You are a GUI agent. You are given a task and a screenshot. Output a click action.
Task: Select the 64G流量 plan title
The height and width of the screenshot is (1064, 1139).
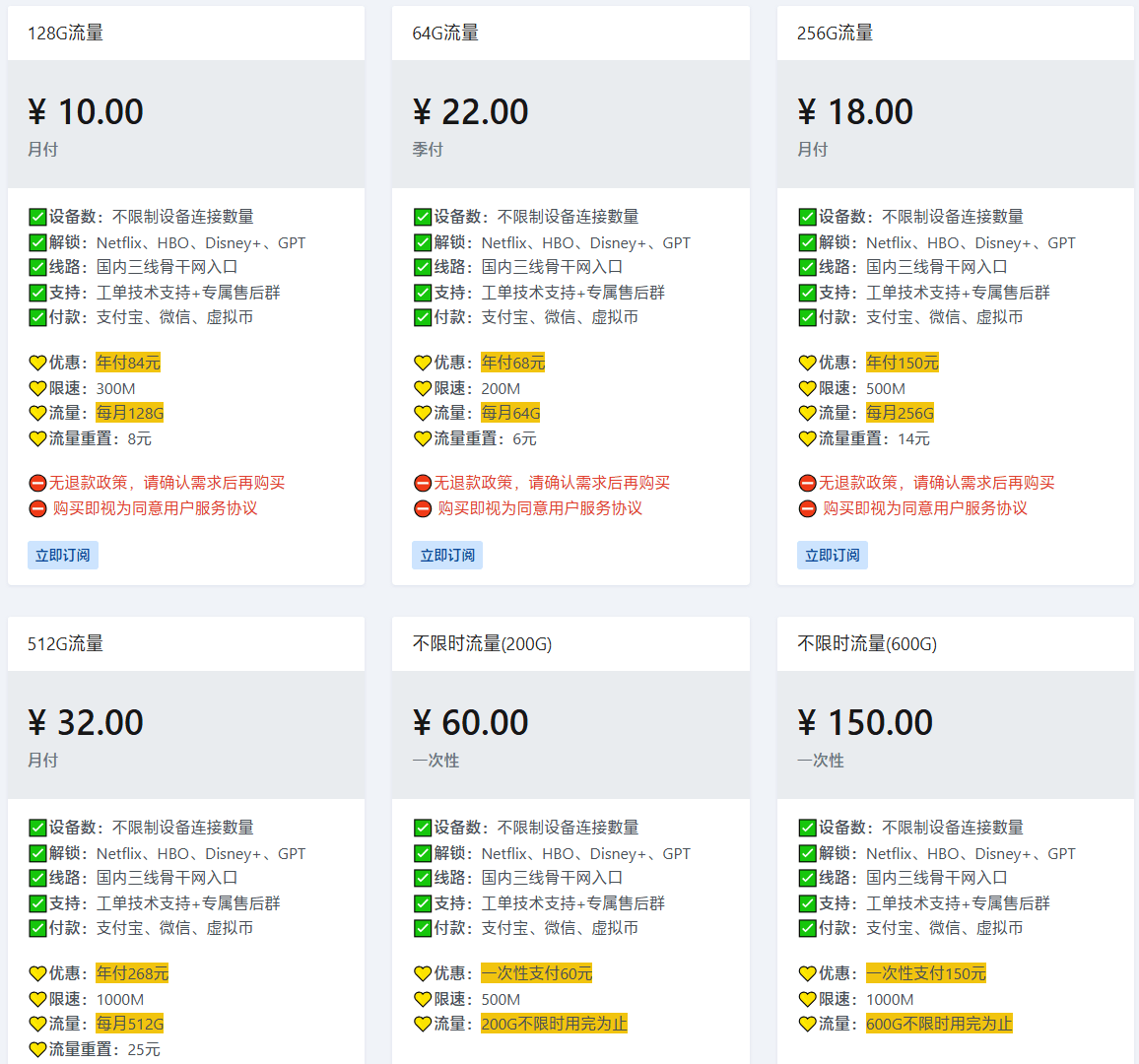coord(445,33)
